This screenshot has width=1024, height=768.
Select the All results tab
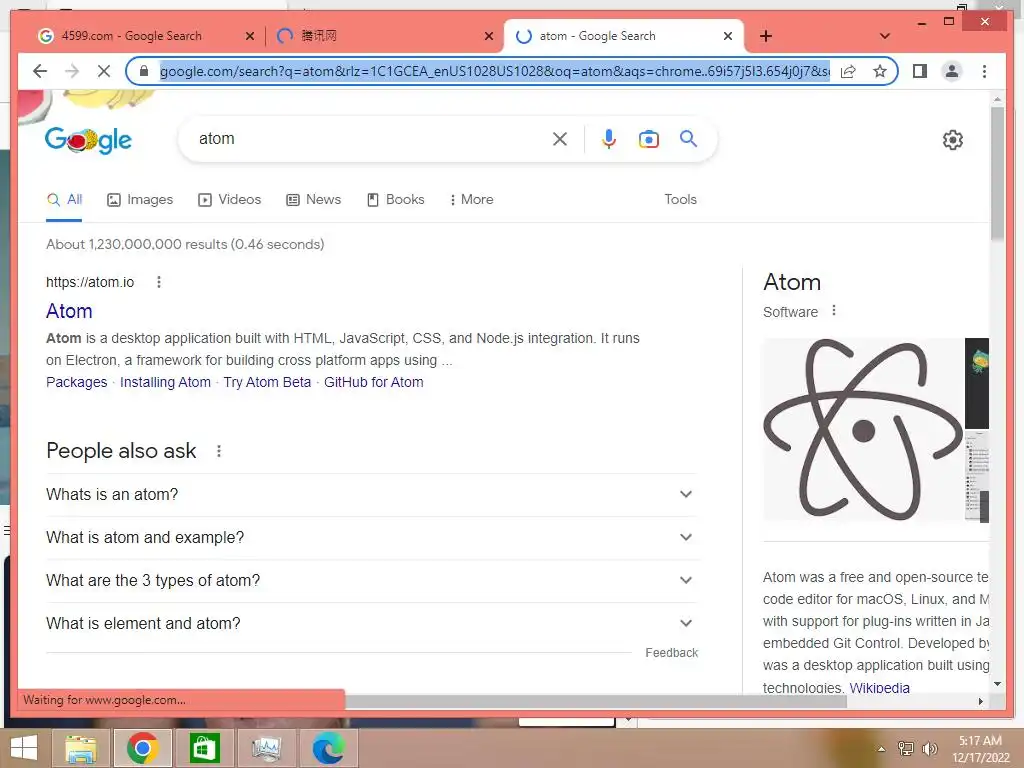[x=65, y=199]
